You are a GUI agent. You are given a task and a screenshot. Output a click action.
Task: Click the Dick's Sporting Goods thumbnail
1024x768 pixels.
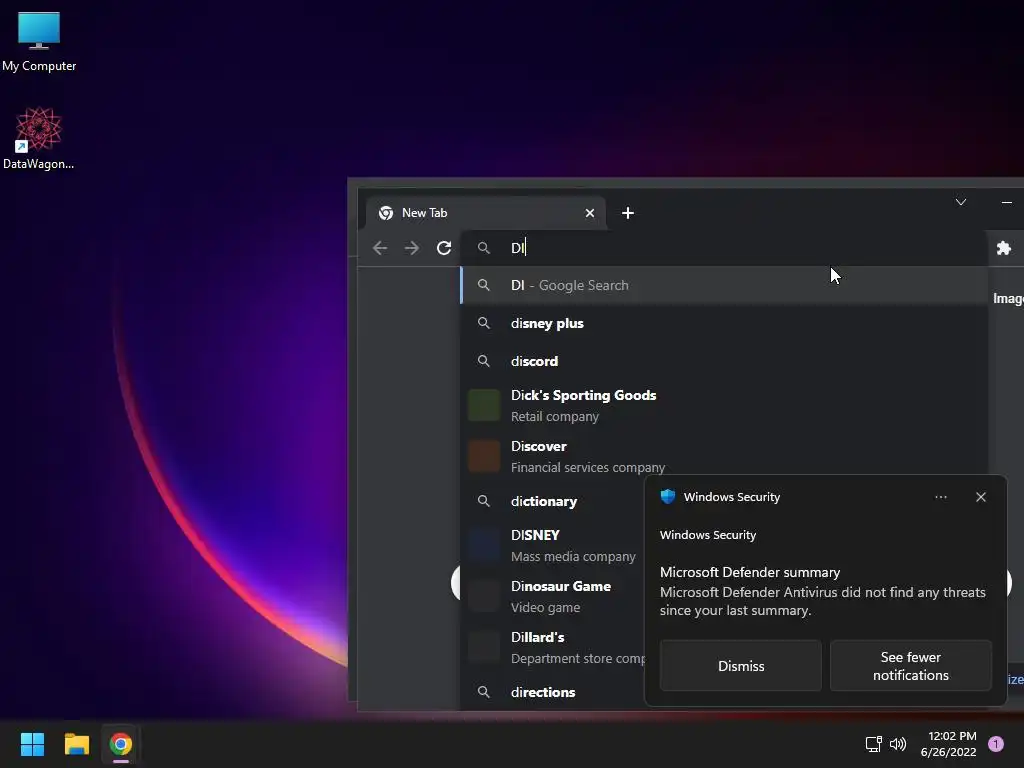484,406
